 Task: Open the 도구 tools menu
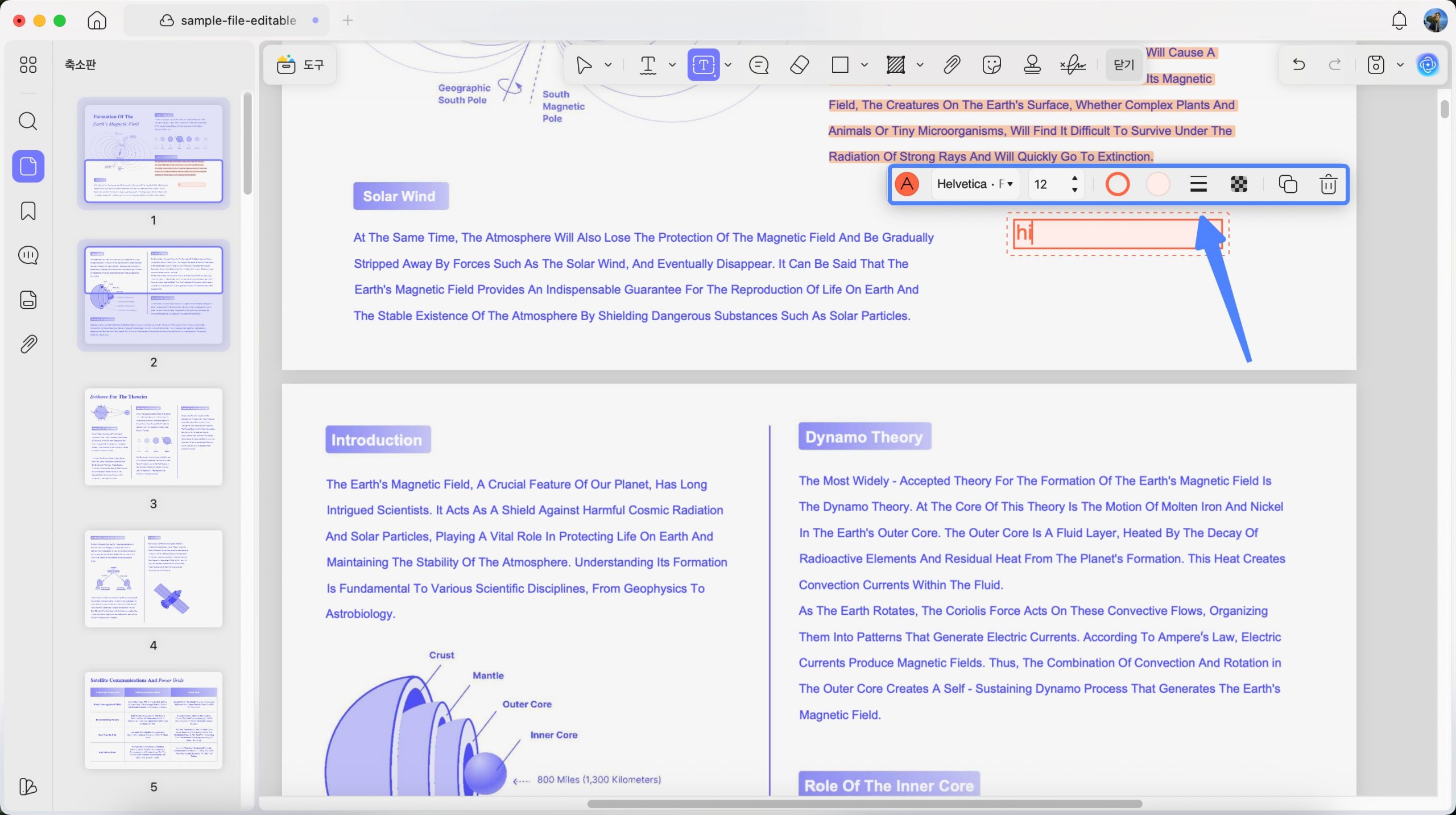click(300, 65)
